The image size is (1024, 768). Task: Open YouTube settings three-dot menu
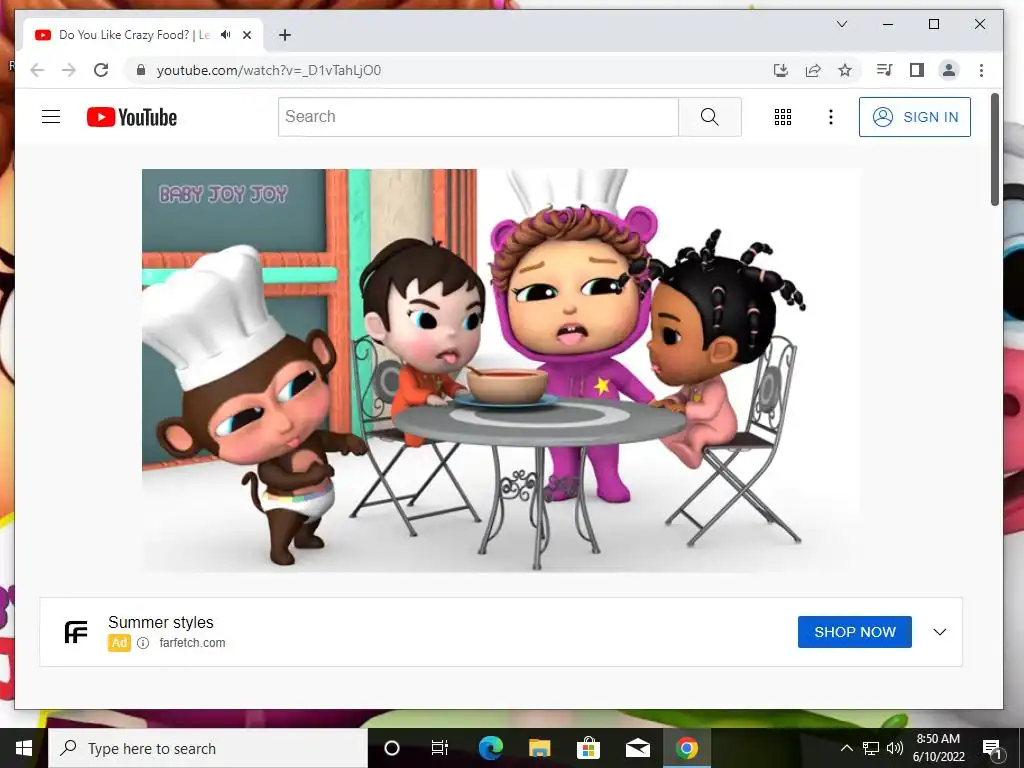pos(831,117)
